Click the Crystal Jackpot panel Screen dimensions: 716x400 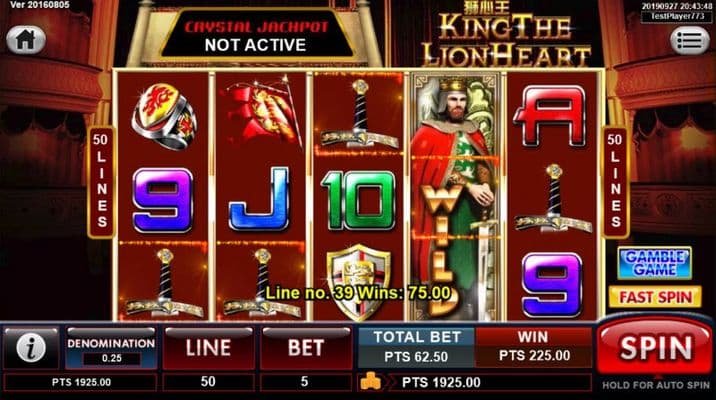256,36
